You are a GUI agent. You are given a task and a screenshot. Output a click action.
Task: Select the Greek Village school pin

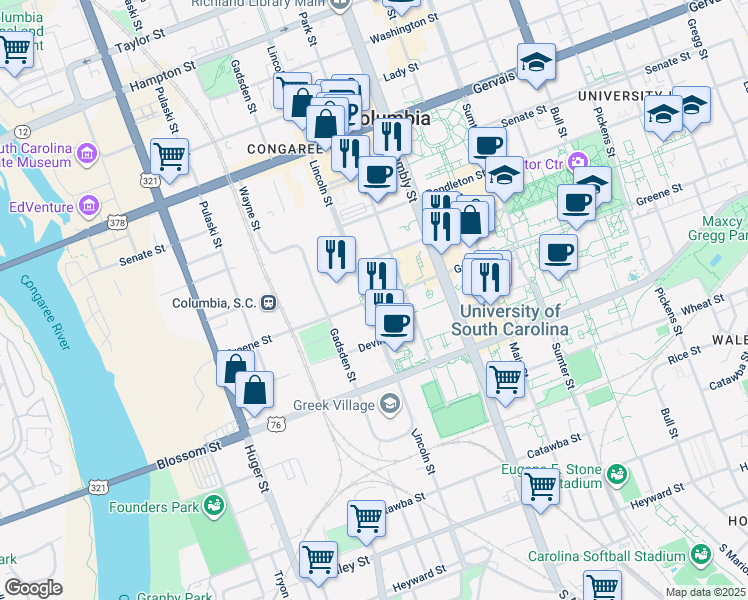pyautogui.click(x=390, y=405)
